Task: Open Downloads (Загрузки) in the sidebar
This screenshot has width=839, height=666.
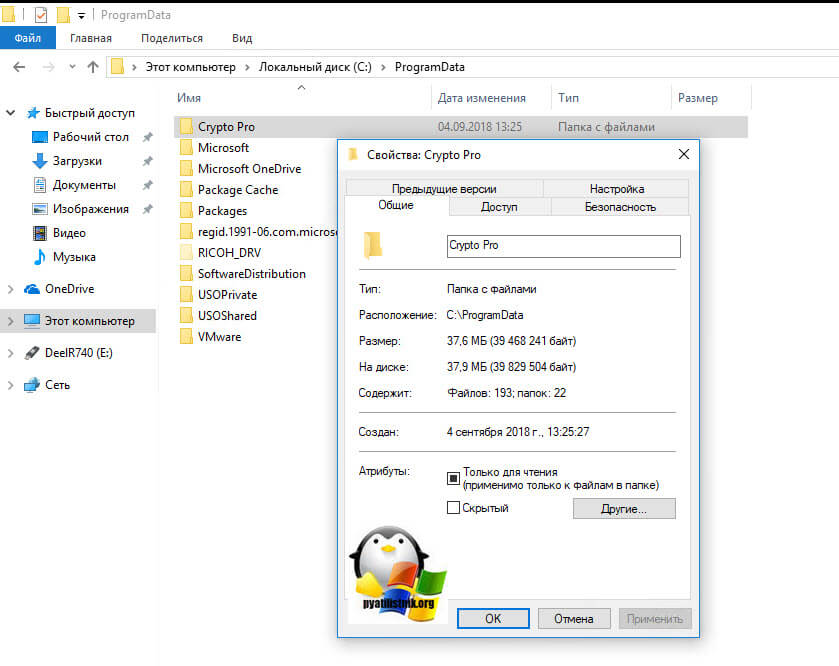Action: coord(77,161)
